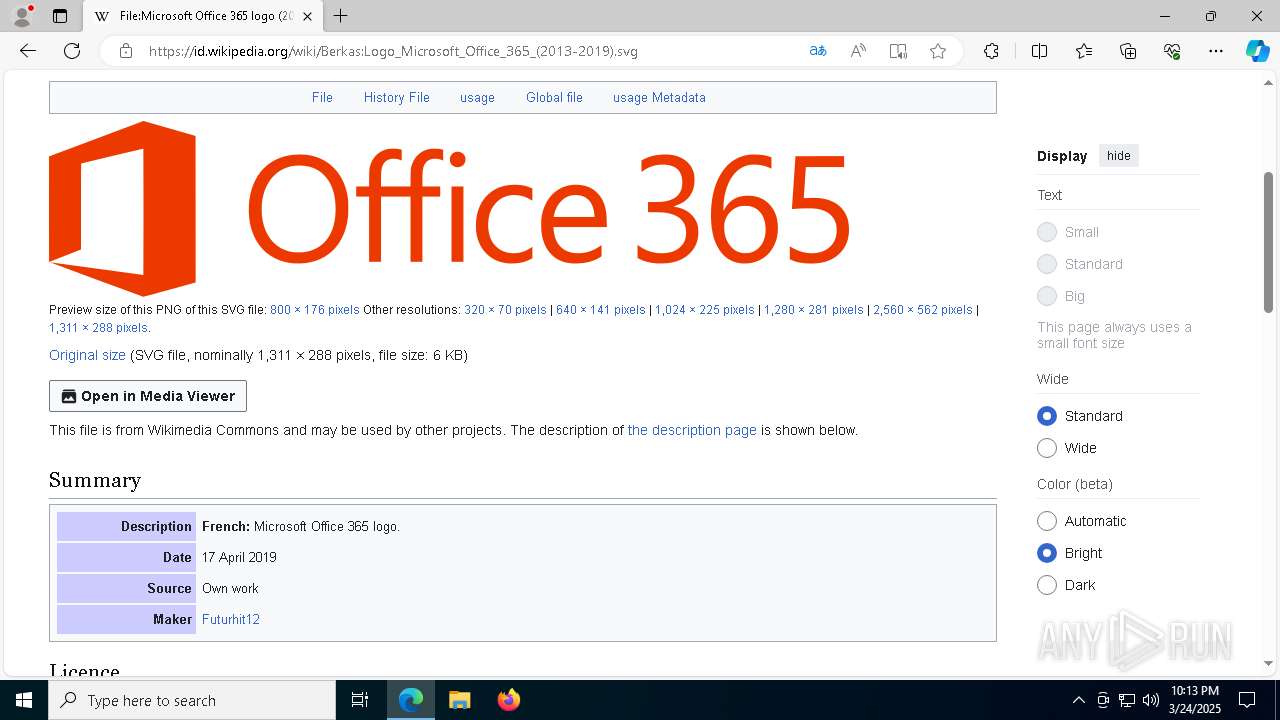Click the Office 365 logo image
Image resolution: width=1280 pixels, height=720 pixels.
(x=449, y=208)
